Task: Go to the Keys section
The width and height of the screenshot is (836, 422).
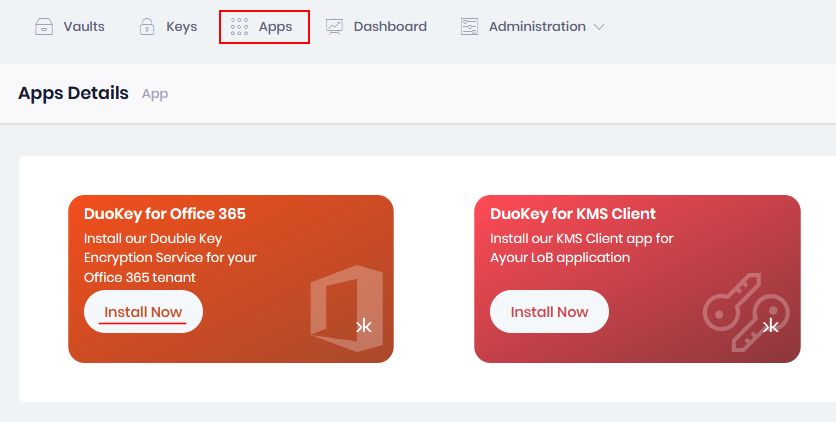Action: pyautogui.click(x=168, y=27)
